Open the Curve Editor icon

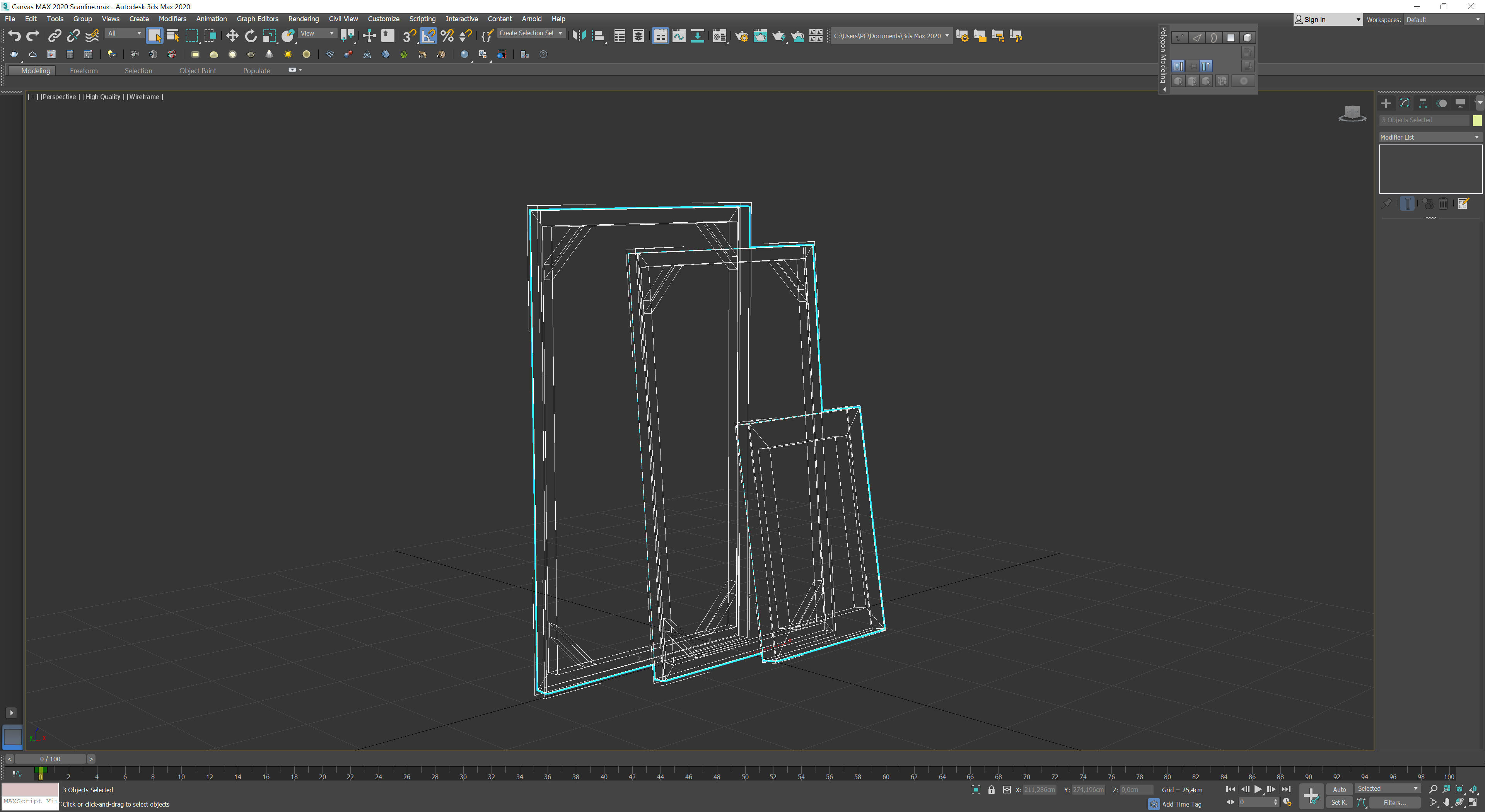click(679, 36)
